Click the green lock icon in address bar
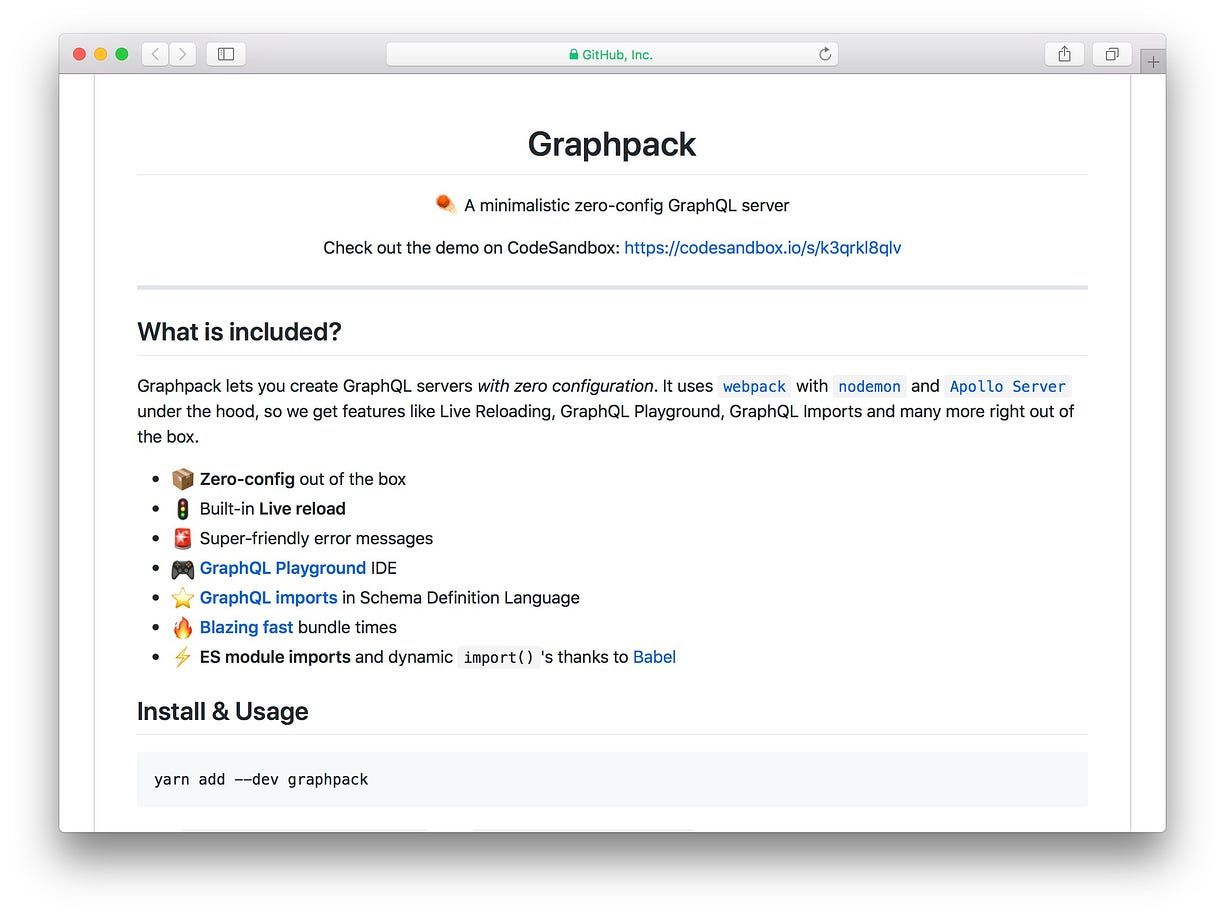Viewport: 1225px width, 917px height. [573, 55]
